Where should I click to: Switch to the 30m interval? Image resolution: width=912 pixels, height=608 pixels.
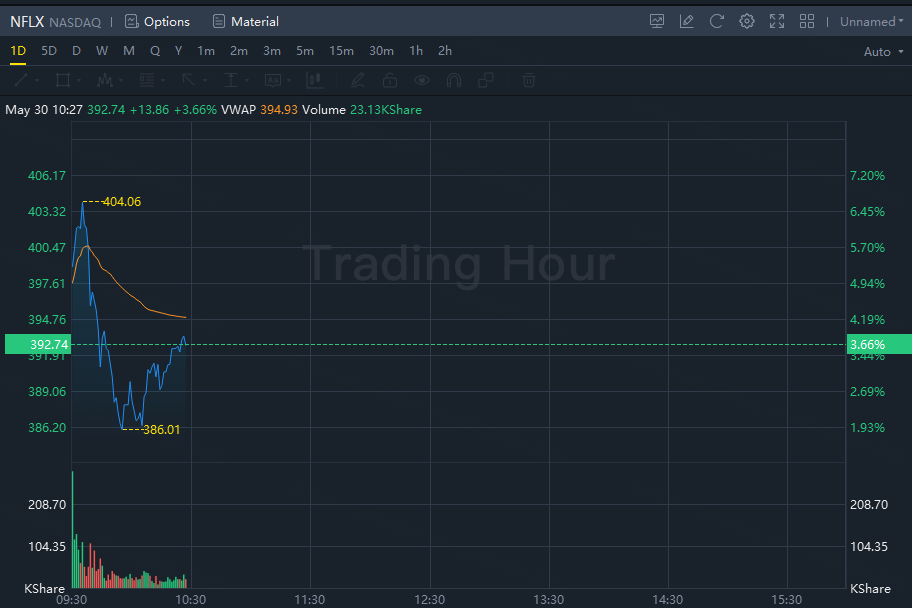pyautogui.click(x=382, y=51)
